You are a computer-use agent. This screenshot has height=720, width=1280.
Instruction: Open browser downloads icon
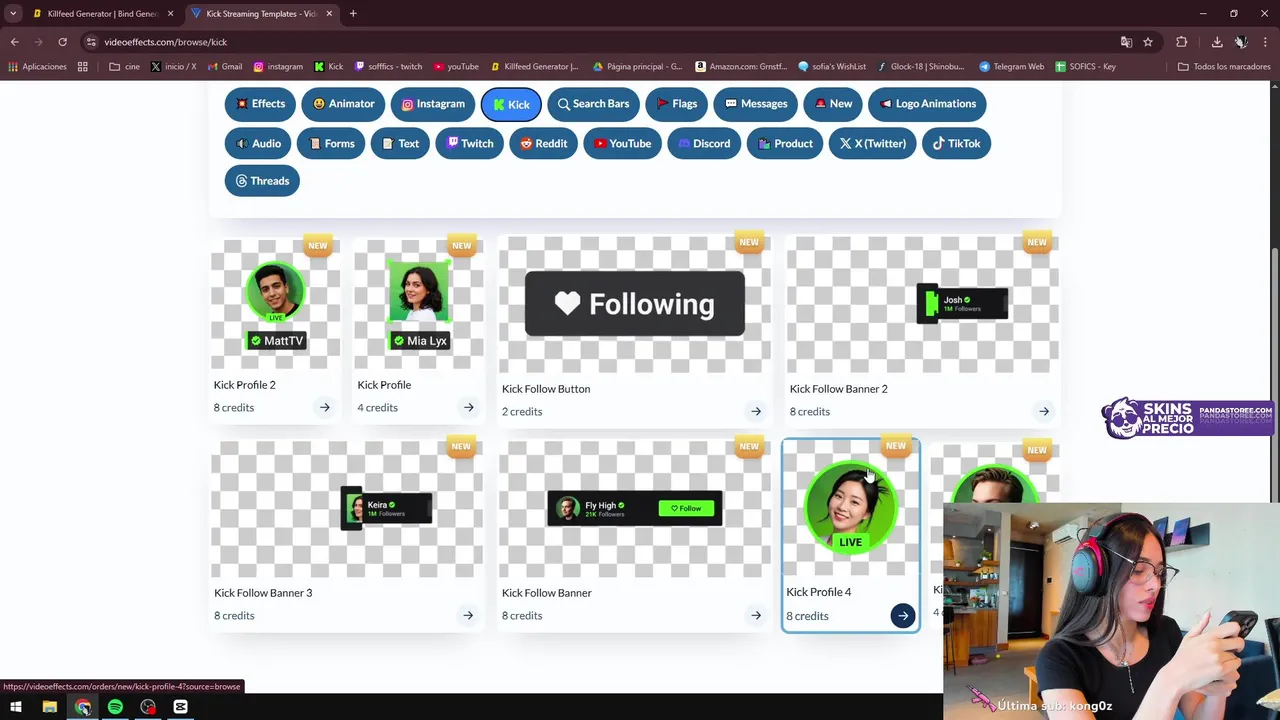1217,42
